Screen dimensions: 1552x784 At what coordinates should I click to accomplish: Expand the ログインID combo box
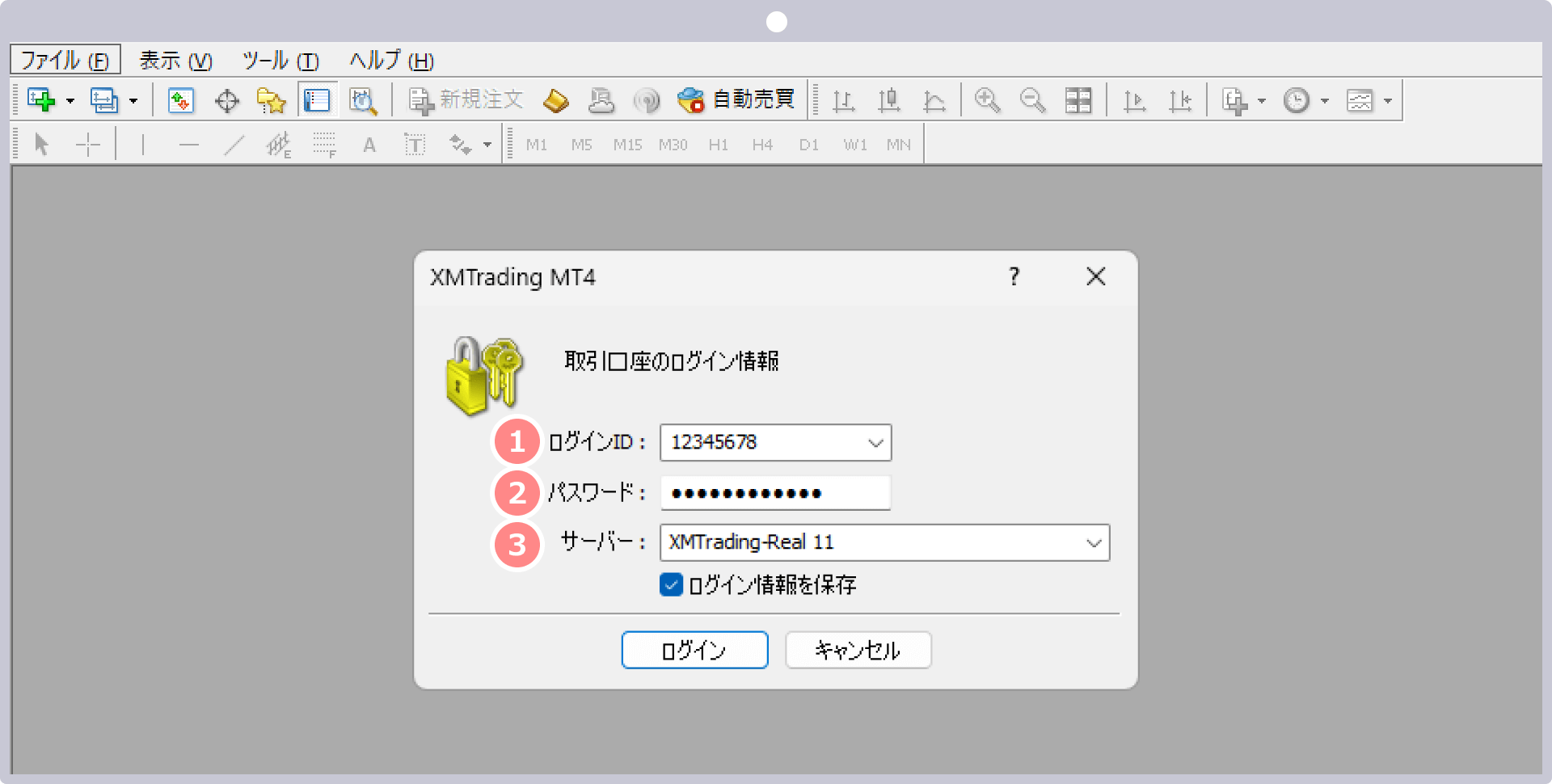click(x=875, y=442)
